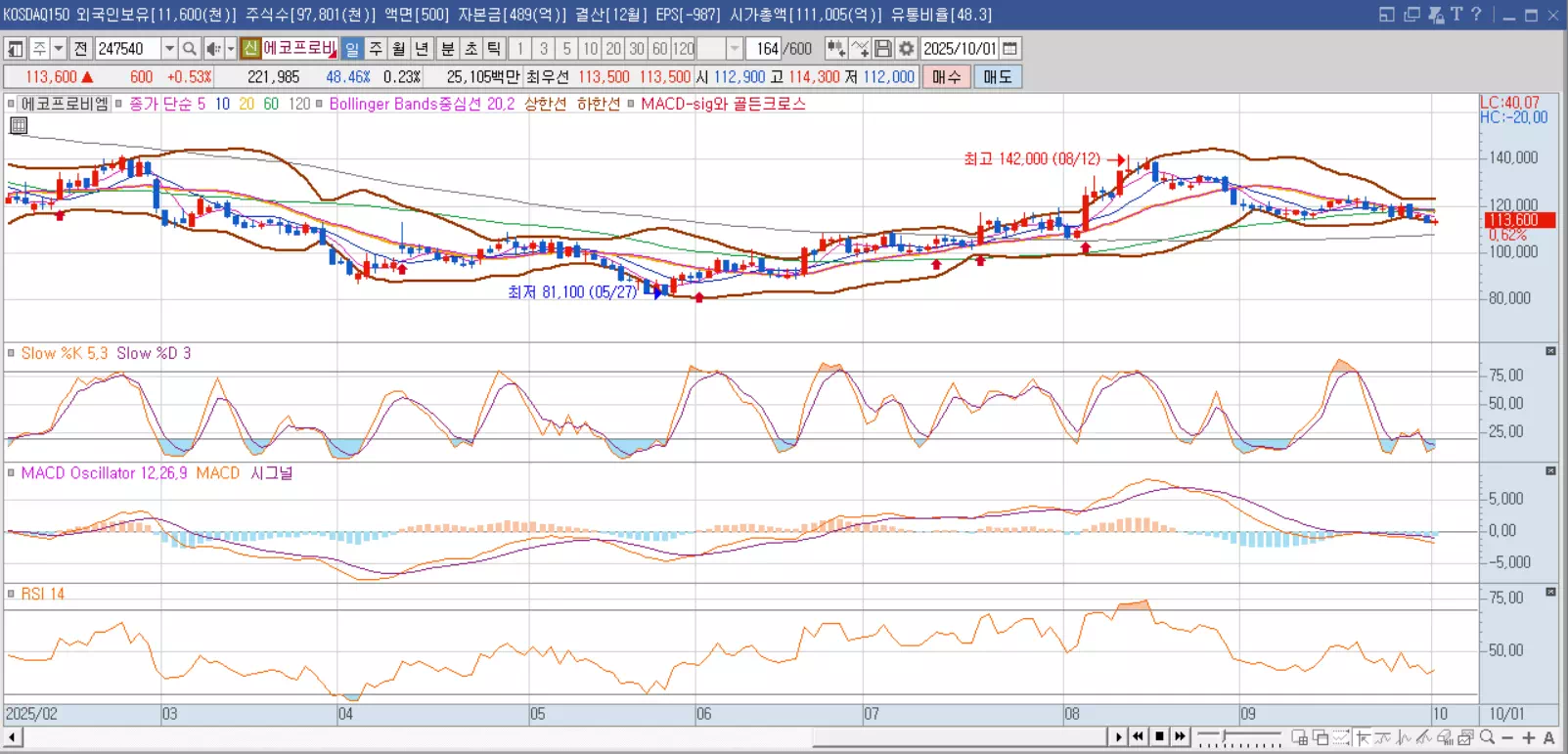Open help question mark icon
Screen dimensions: 1568x754
(x=1476, y=15)
